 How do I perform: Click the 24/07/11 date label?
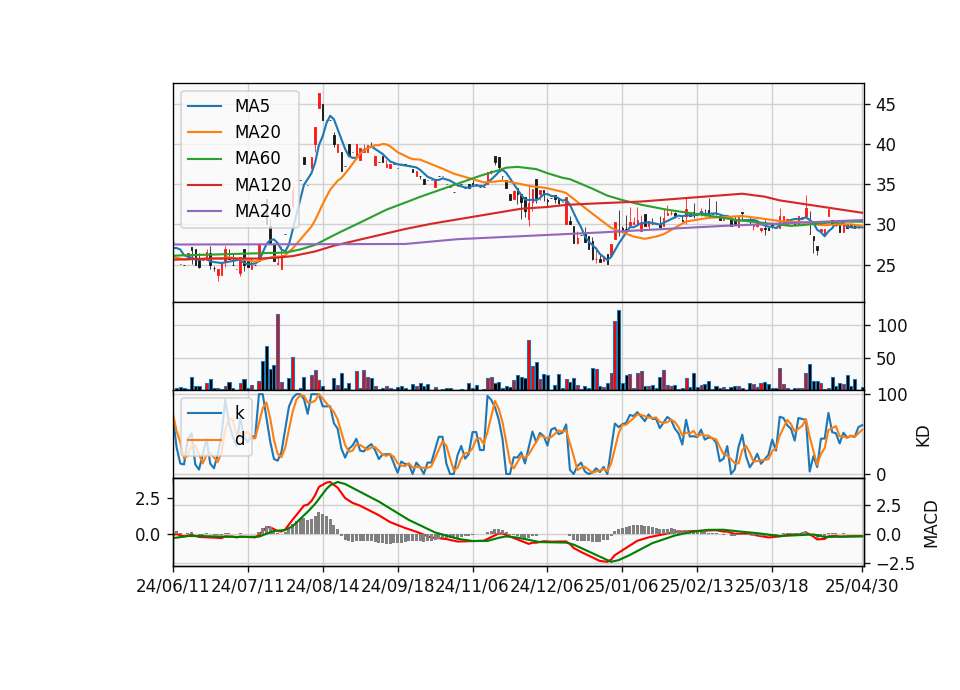247,587
